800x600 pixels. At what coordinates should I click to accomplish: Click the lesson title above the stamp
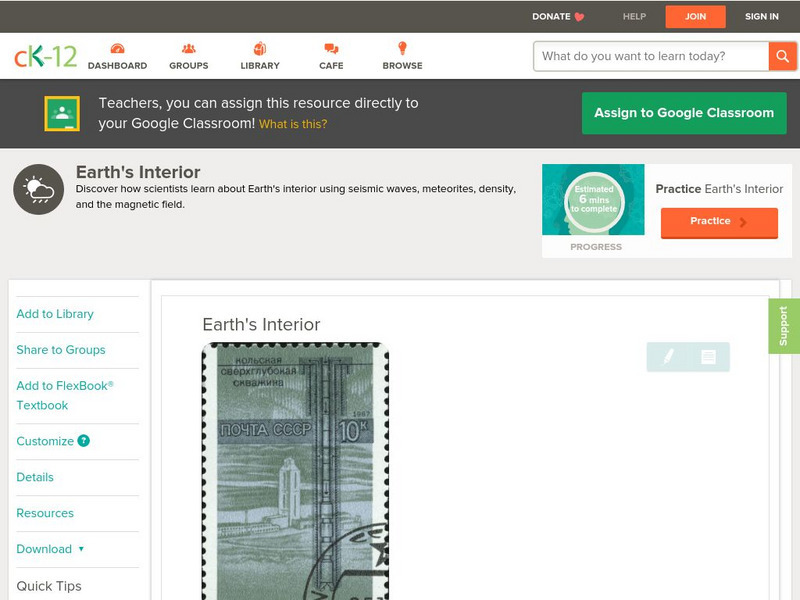tap(261, 324)
